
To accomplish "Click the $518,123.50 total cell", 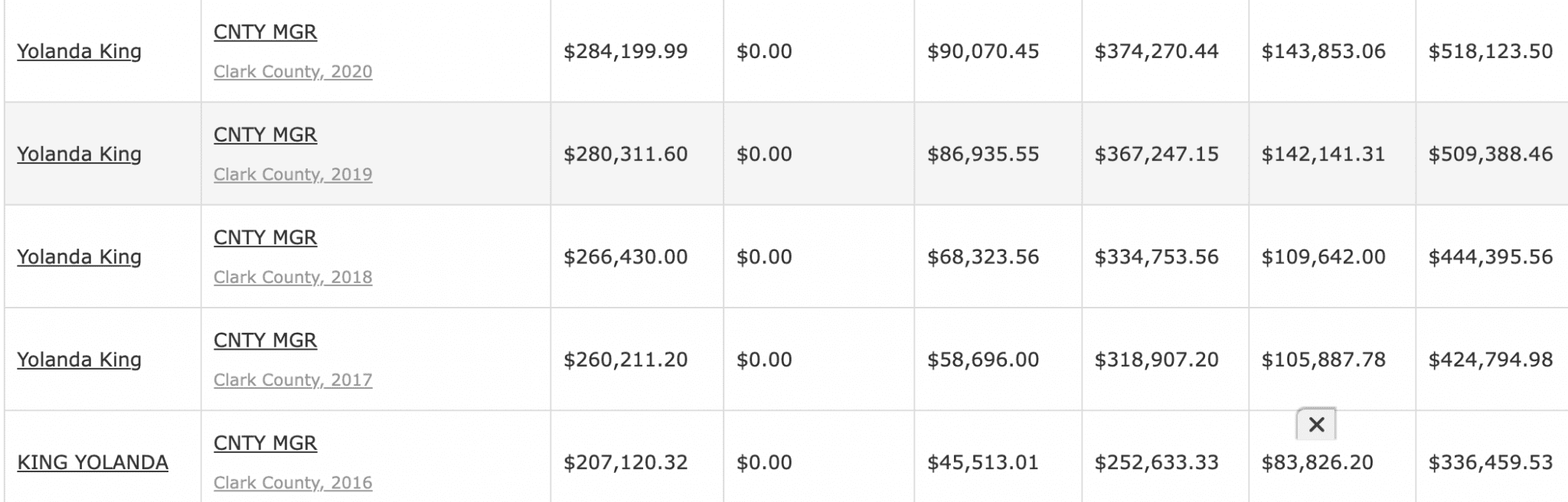I will [x=1490, y=51].
